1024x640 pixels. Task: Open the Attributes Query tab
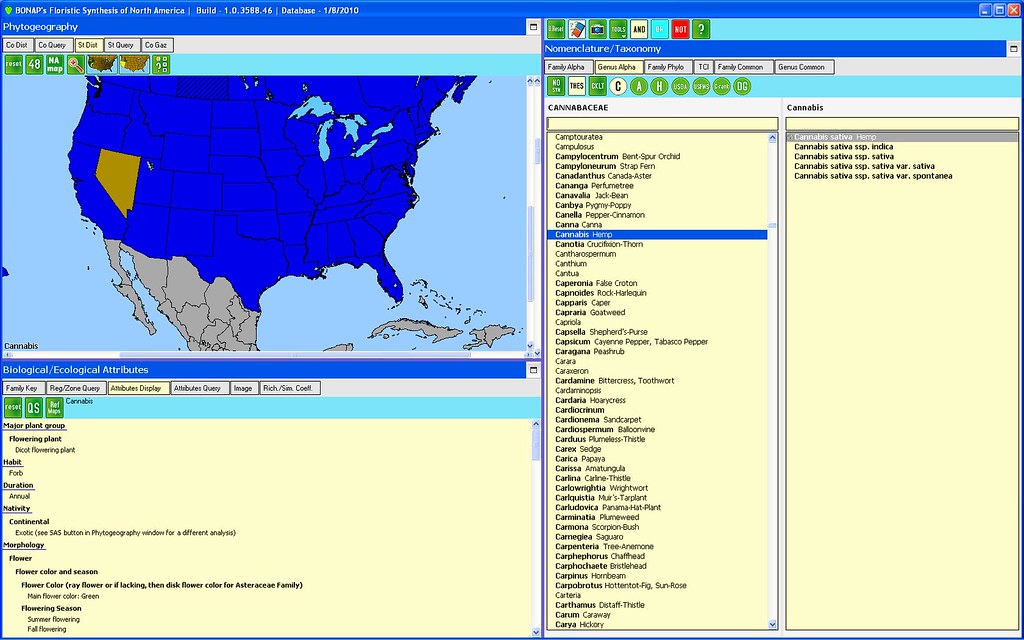point(197,388)
